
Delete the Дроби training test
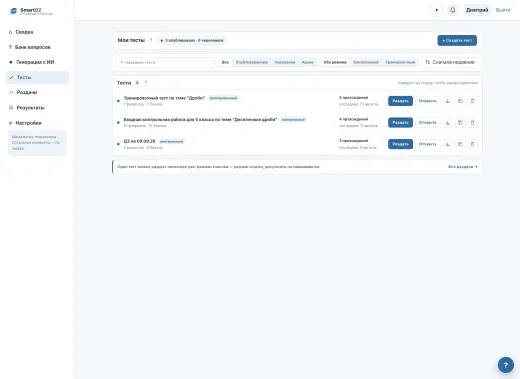[x=472, y=101]
